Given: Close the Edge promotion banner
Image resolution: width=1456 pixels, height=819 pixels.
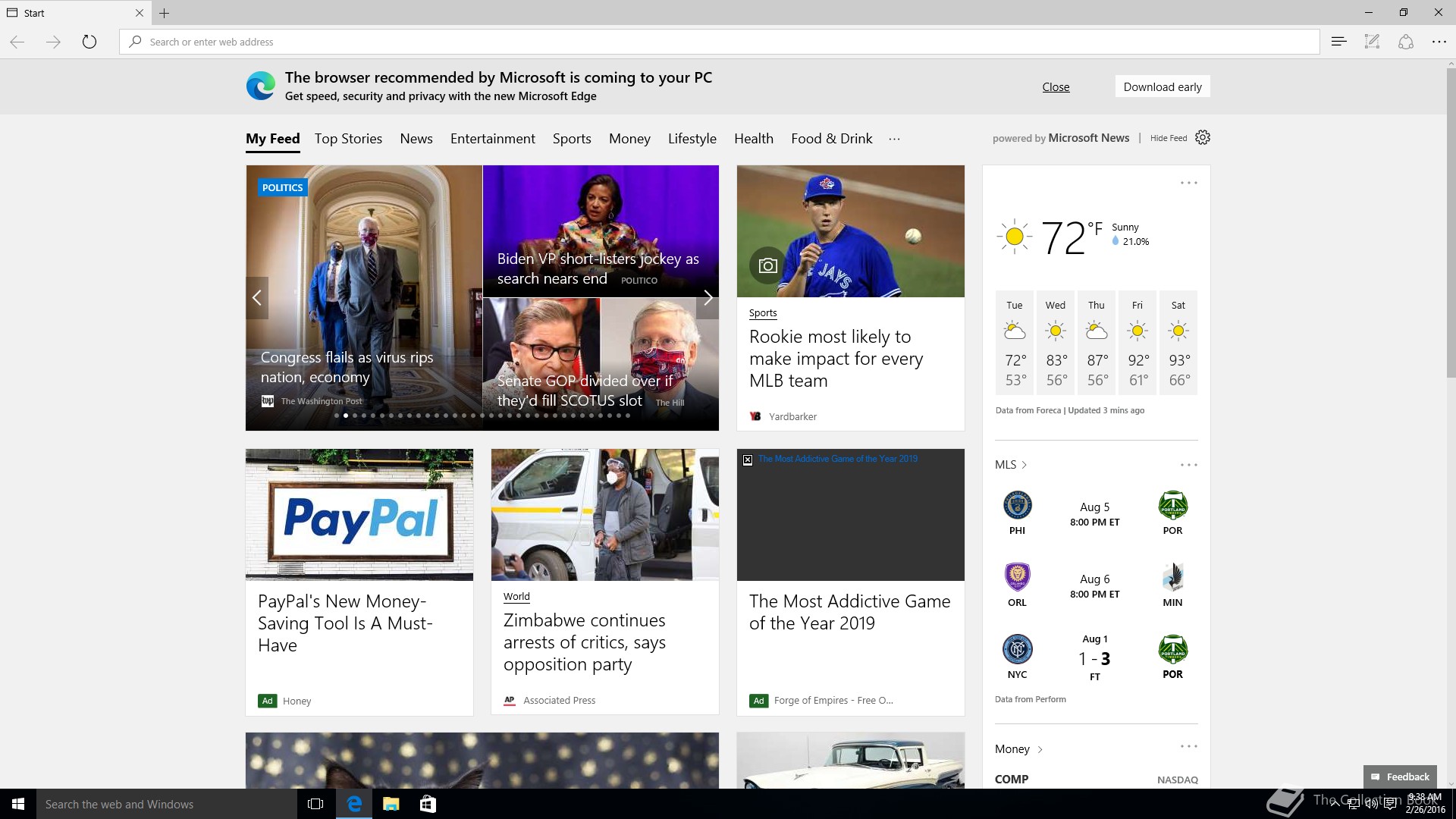Looking at the screenshot, I should tap(1056, 86).
